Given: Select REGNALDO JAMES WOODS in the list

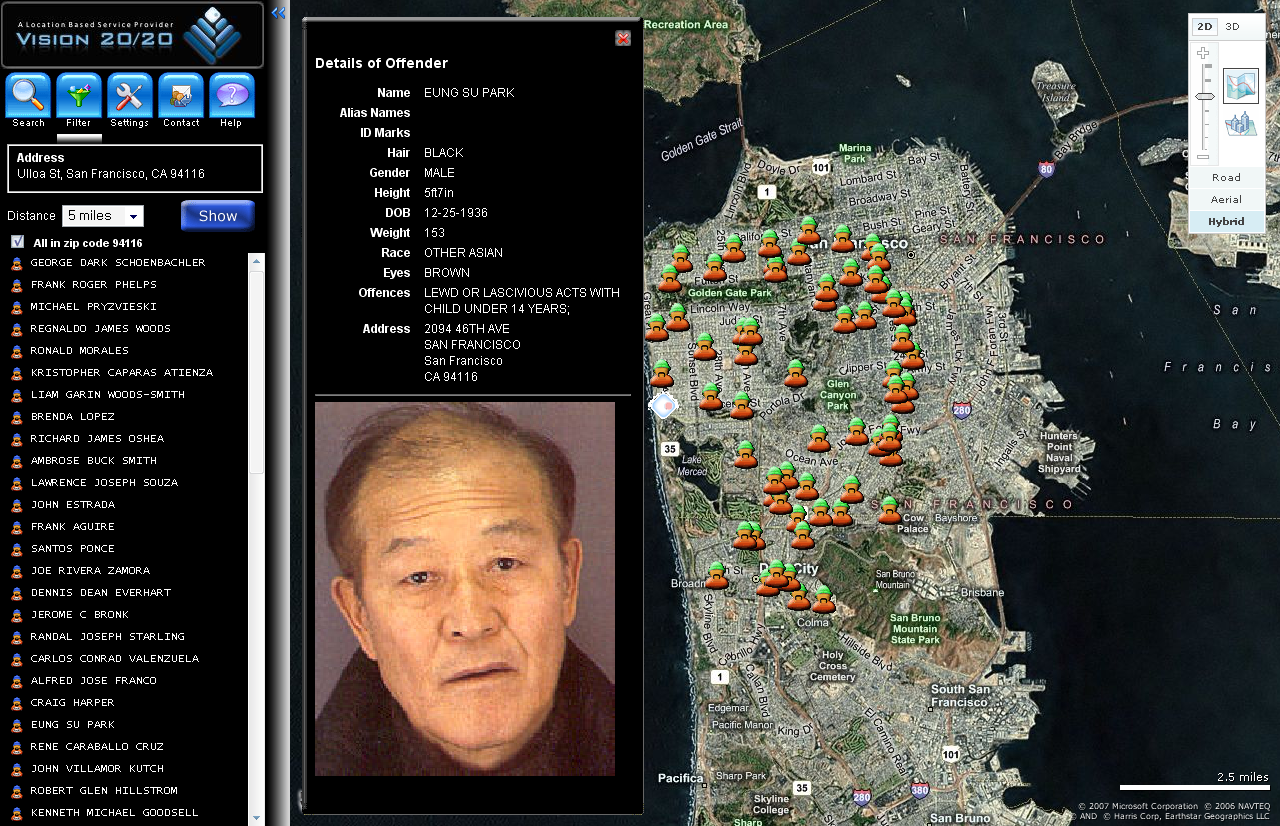Looking at the screenshot, I should pos(101,329).
